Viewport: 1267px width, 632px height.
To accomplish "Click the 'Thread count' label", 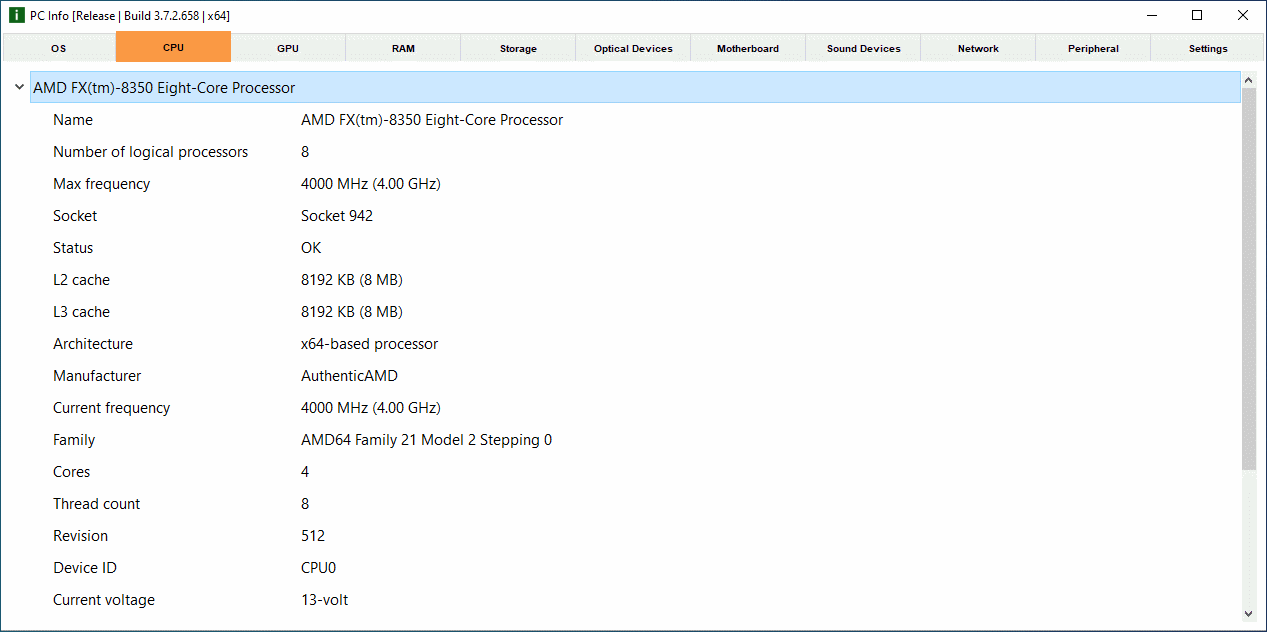I will click(97, 504).
